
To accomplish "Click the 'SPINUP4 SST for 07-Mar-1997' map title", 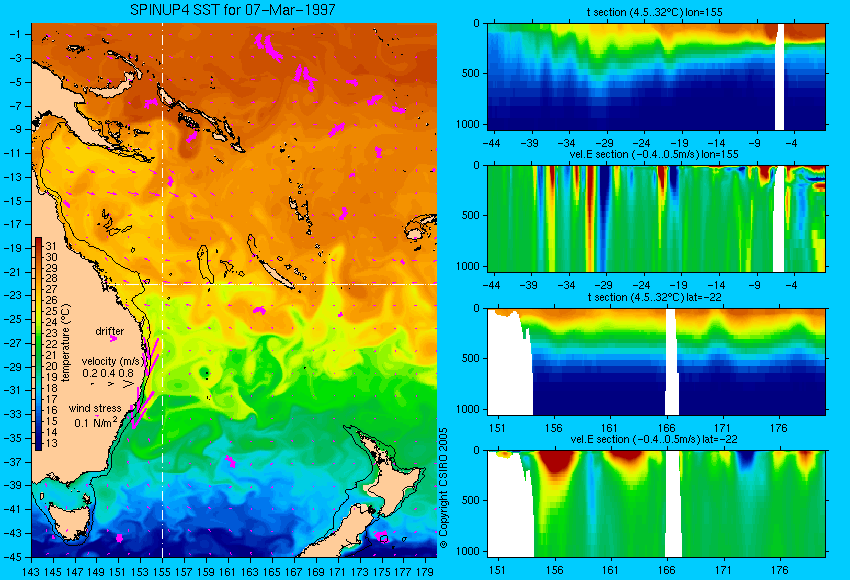I will pos(233,10).
